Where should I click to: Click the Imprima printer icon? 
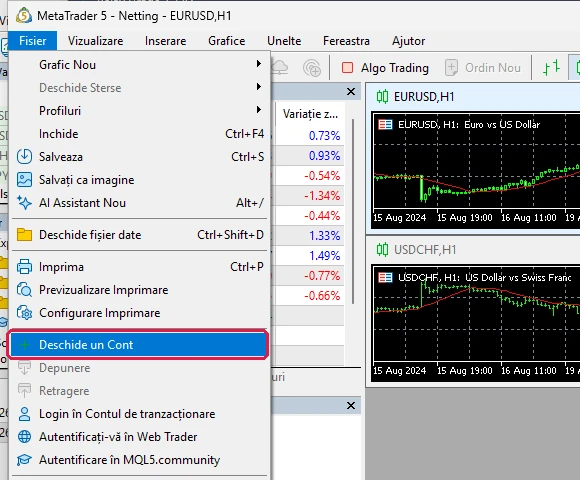(x=24, y=267)
